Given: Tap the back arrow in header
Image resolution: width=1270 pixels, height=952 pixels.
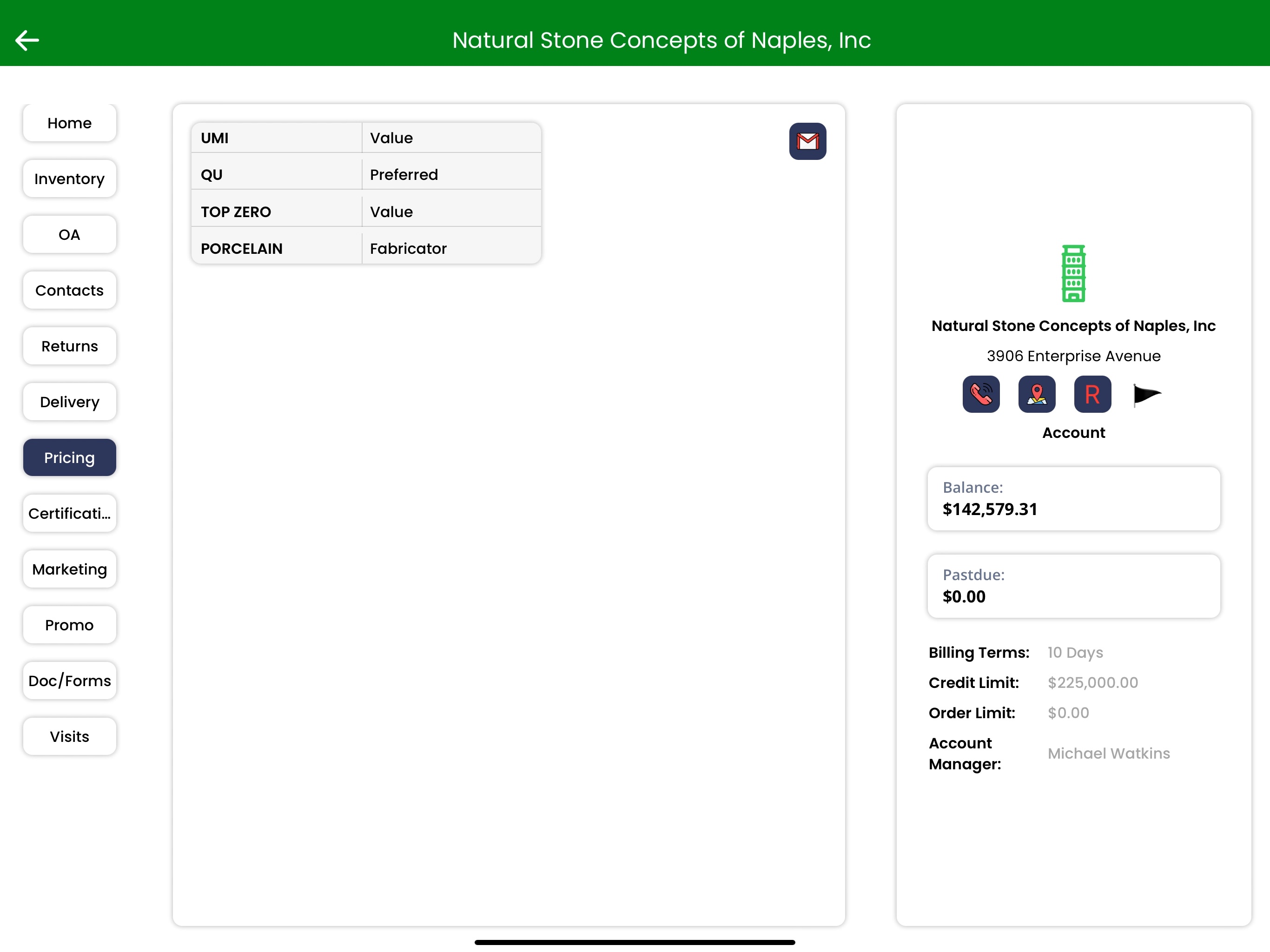Looking at the screenshot, I should pos(27,40).
